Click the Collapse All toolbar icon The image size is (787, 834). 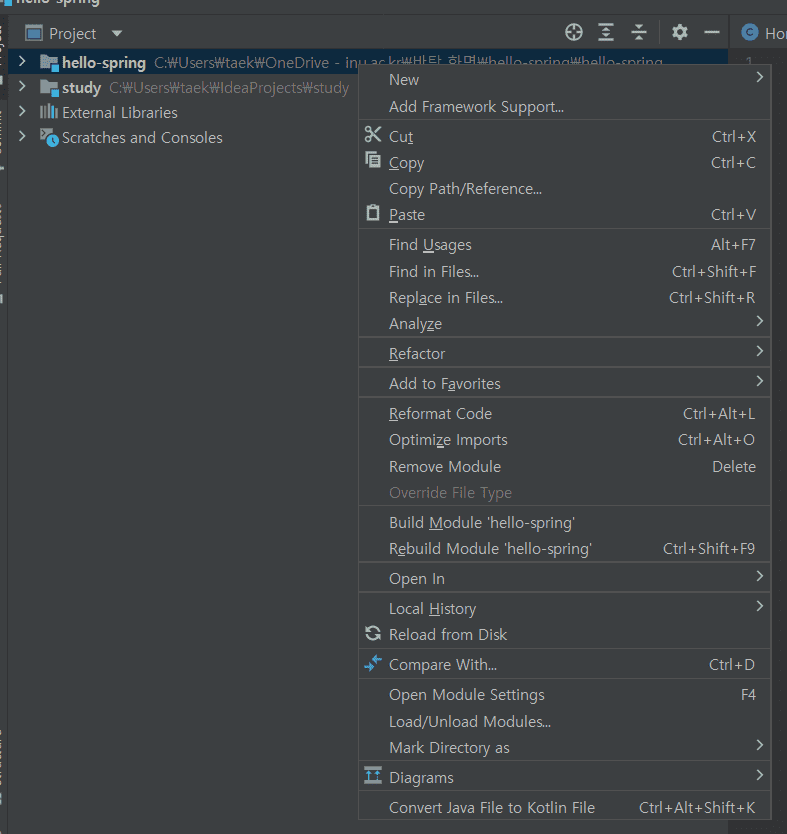pyautogui.click(x=639, y=32)
